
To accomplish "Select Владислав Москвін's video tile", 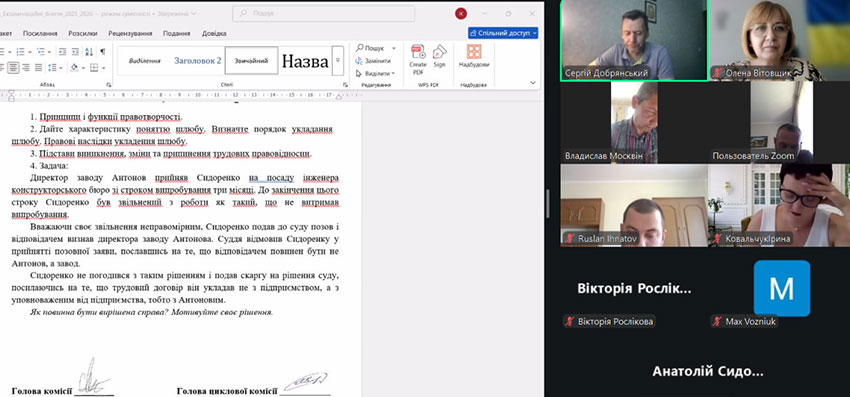I will point(634,123).
